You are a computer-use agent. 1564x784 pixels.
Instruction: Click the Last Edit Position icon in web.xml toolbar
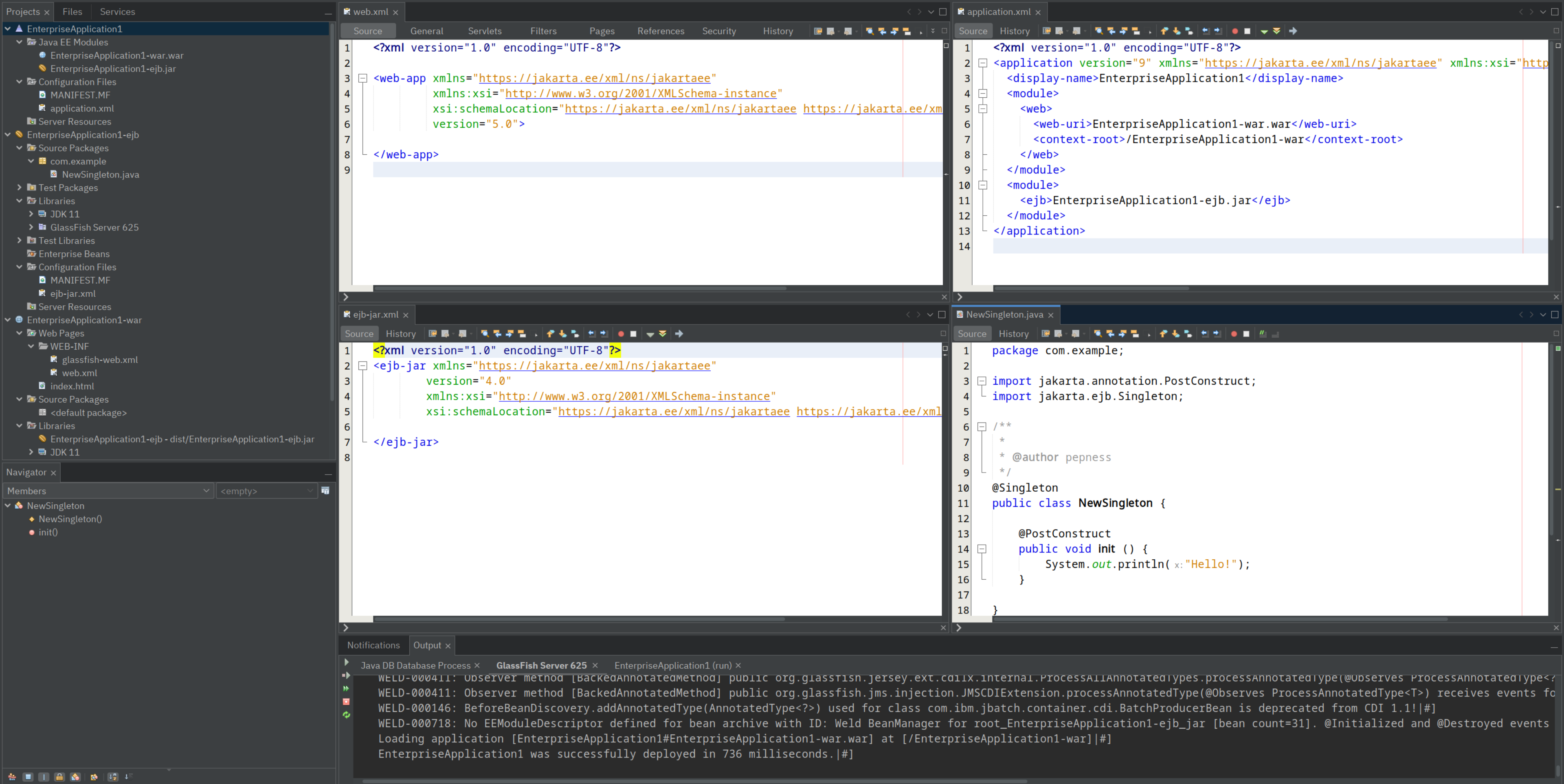[818, 32]
